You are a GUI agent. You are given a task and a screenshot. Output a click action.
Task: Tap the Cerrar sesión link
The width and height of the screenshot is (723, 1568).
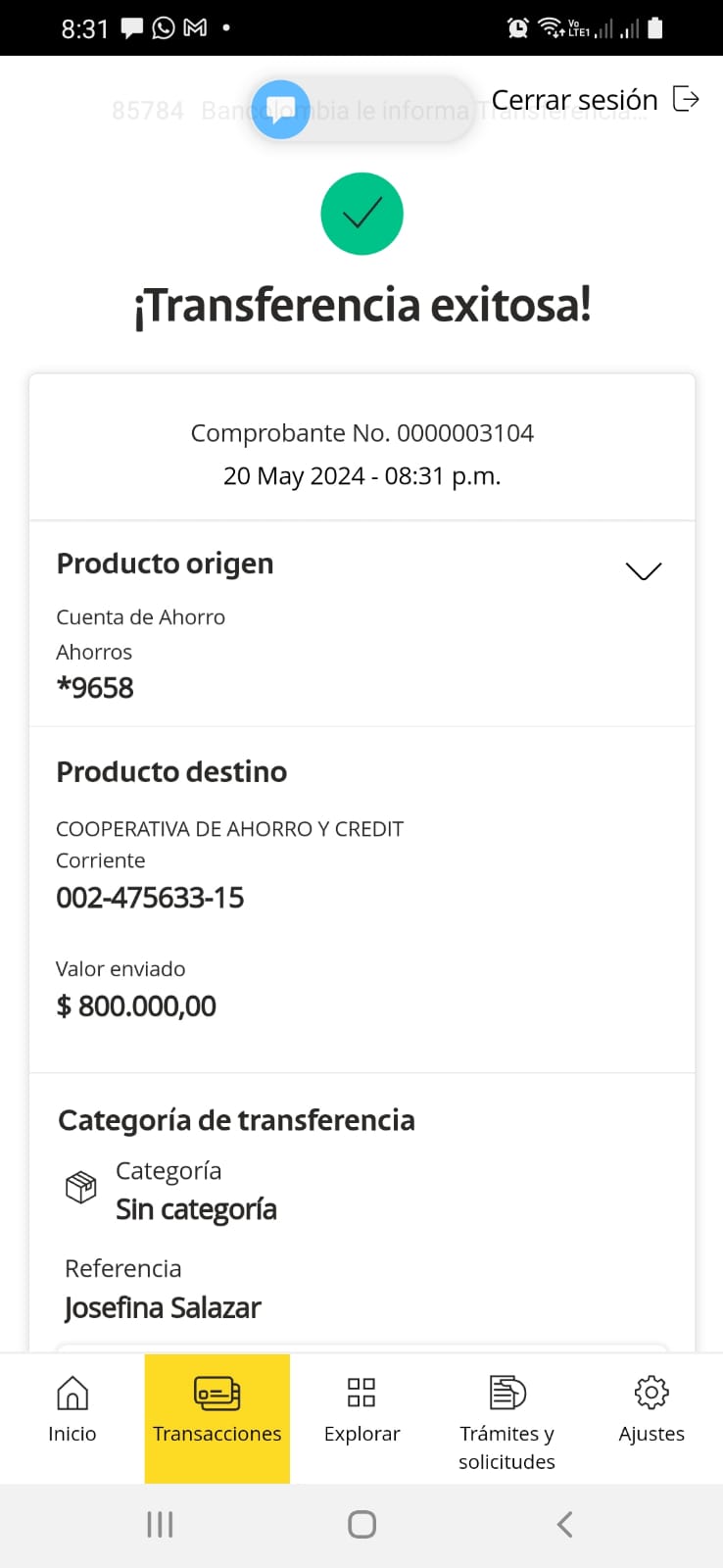[x=574, y=100]
